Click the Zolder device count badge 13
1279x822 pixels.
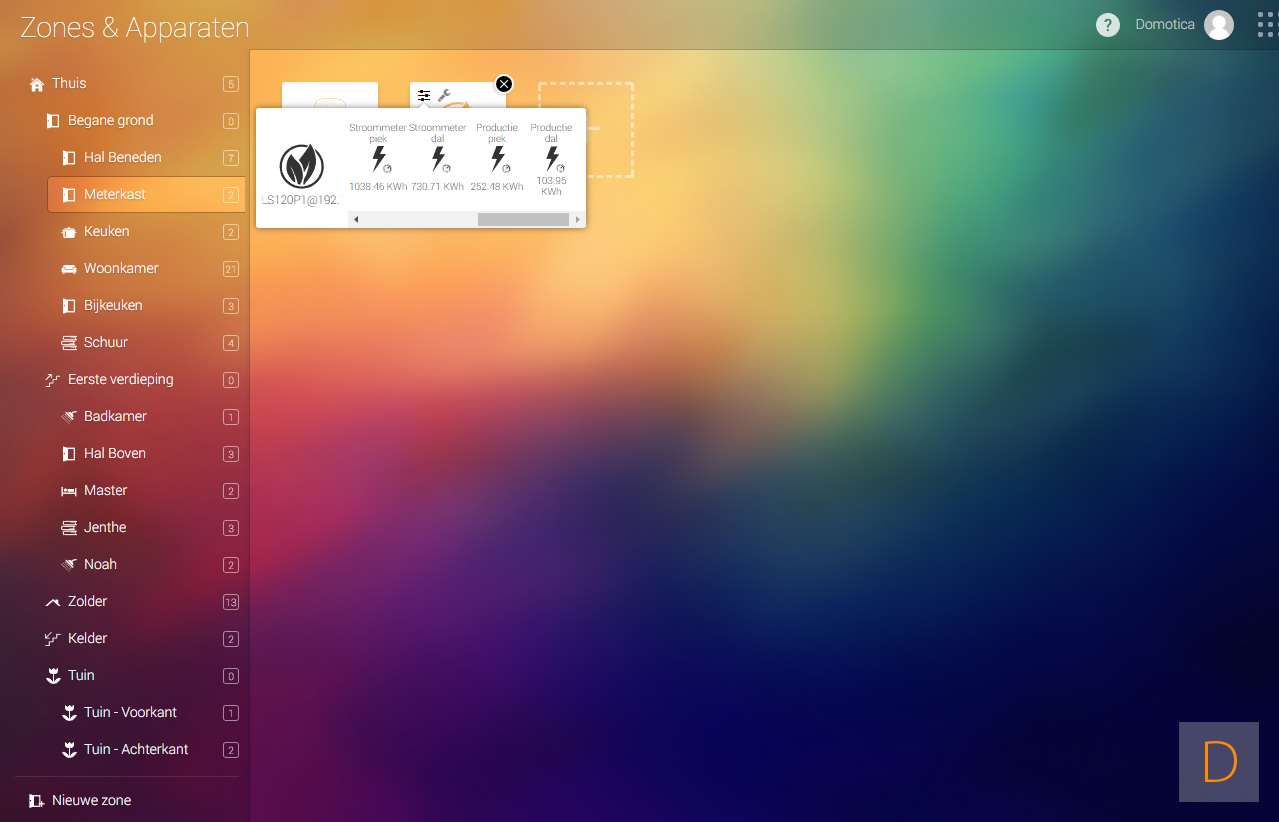tap(231, 602)
